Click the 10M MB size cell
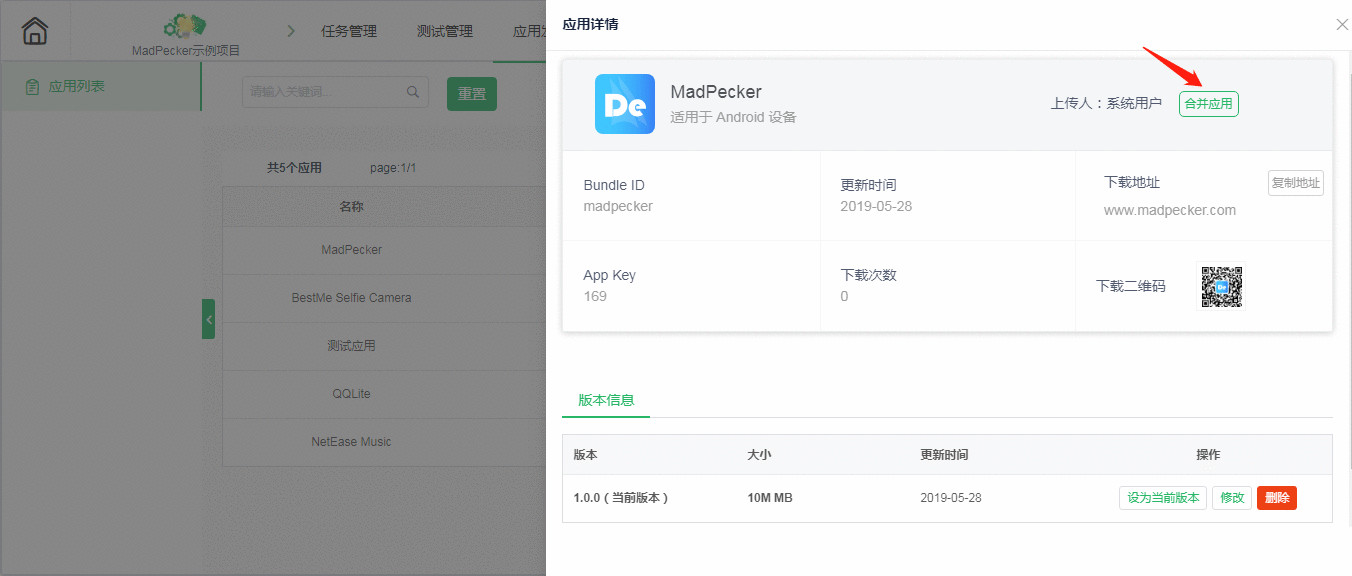 (x=770, y=498)
